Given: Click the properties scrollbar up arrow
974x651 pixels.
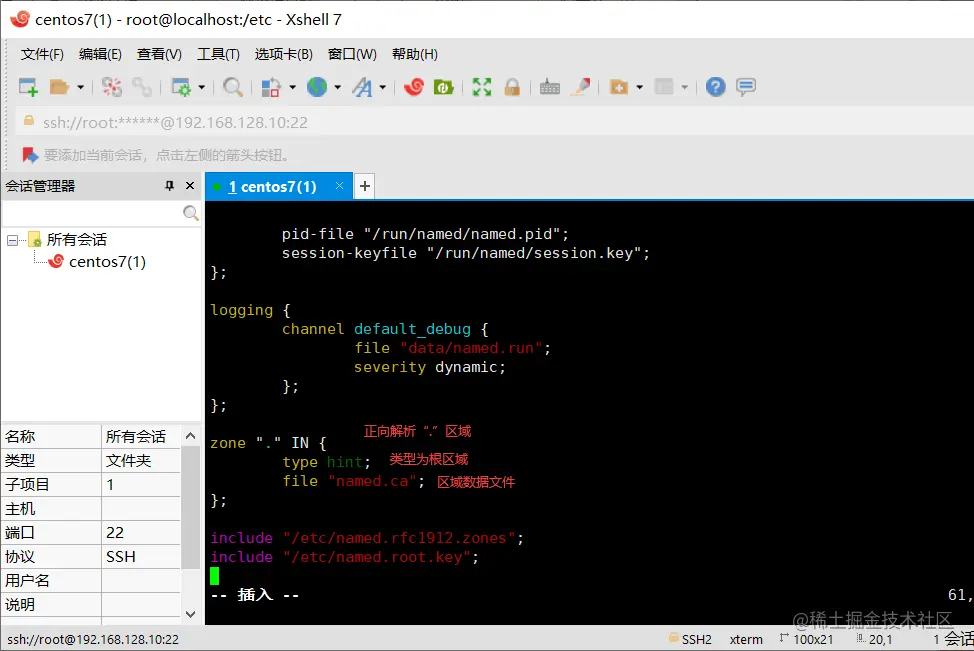Looking at the screenshot, I should [191, 436].
